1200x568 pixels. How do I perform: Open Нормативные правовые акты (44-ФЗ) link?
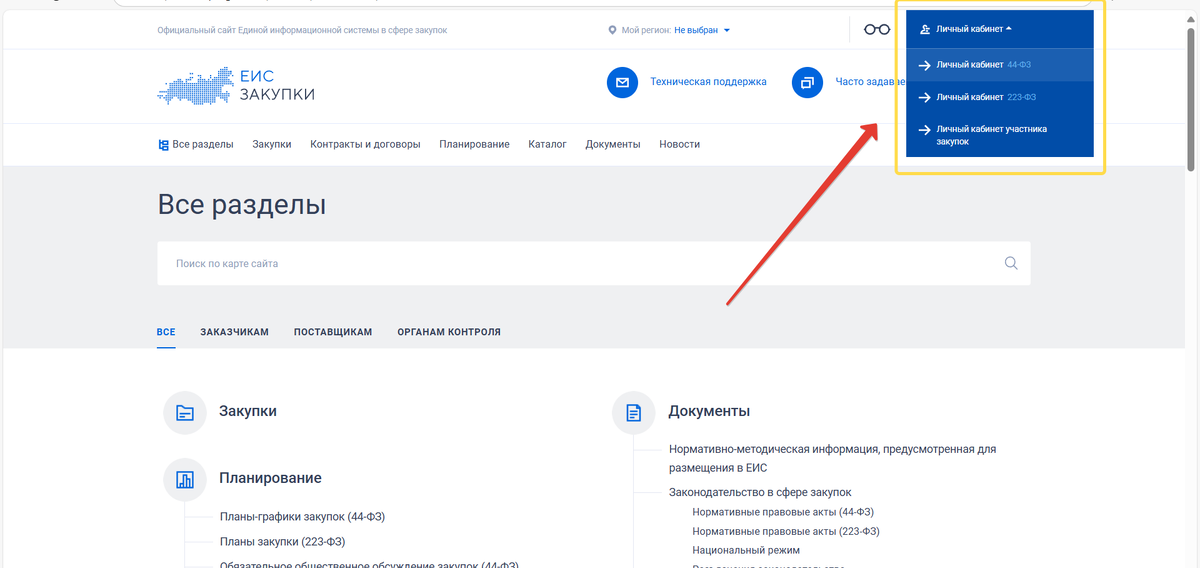(783, 512)
